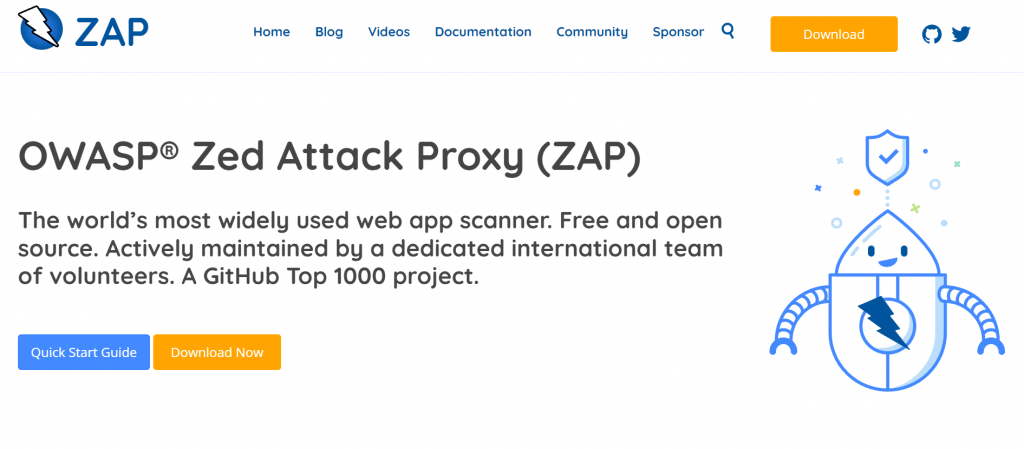Open the Twitter bird icon

coord(961,34)
